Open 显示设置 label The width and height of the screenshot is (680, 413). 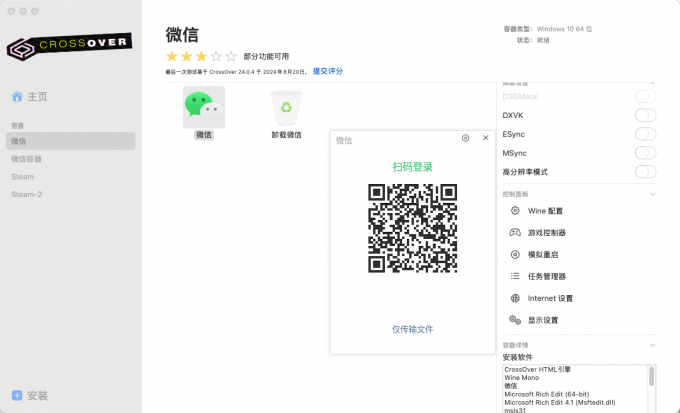[543, 320]
